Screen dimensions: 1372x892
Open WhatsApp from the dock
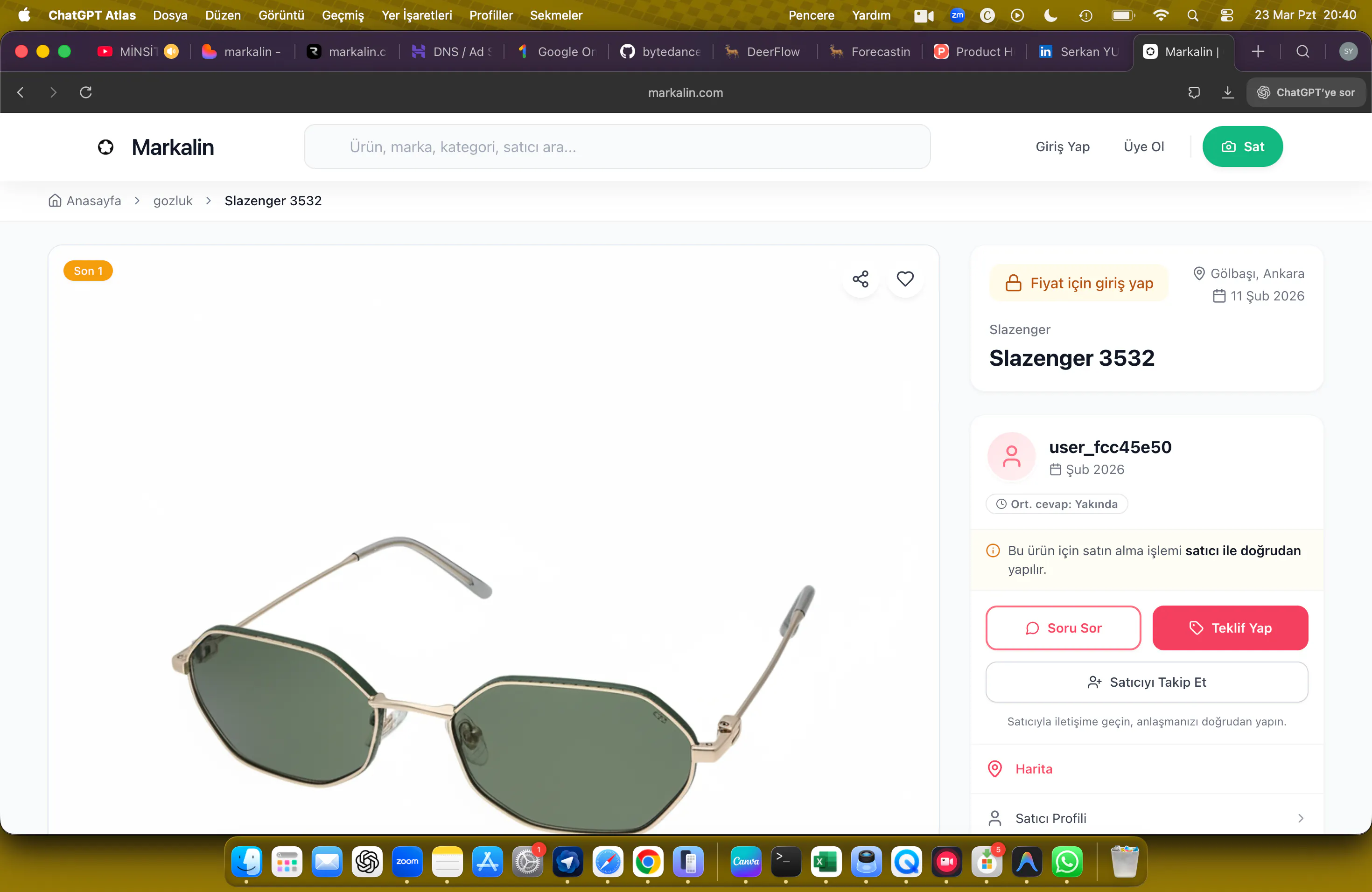coord(1067,862)
